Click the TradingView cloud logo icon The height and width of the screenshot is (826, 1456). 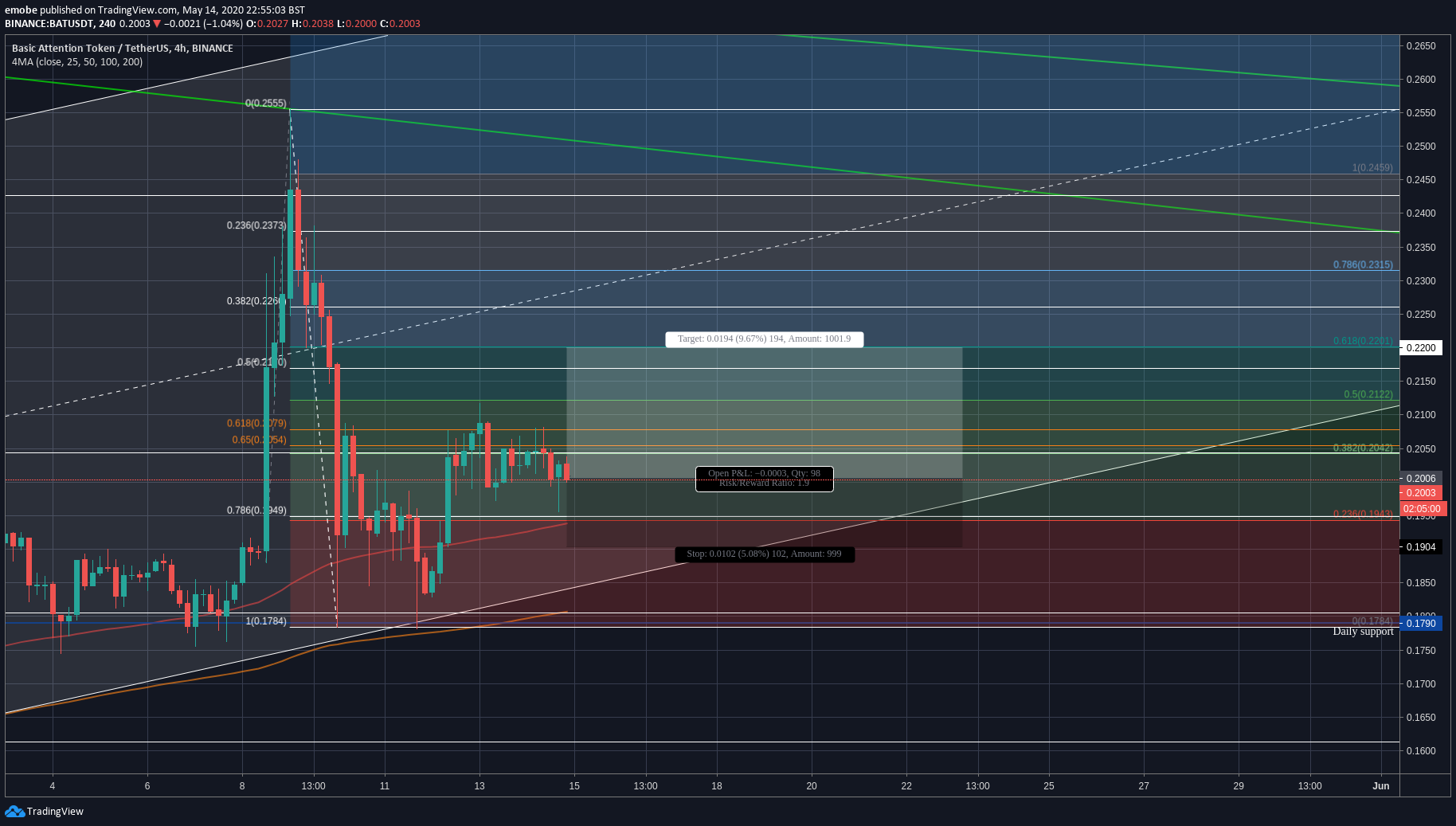pos(14,811)
